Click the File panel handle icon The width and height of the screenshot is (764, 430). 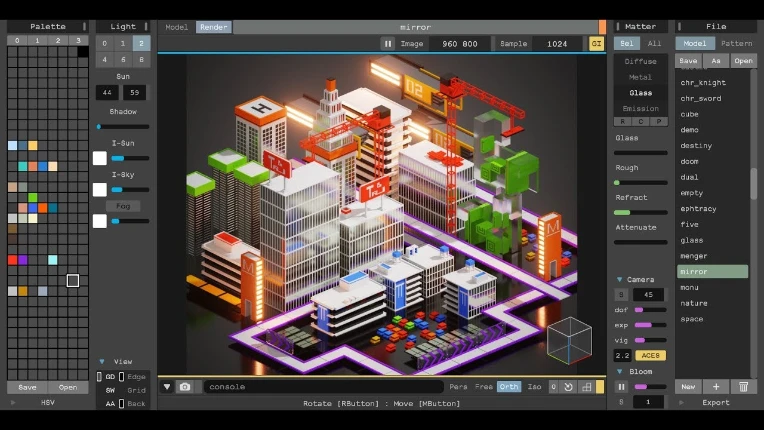[679, 26]
